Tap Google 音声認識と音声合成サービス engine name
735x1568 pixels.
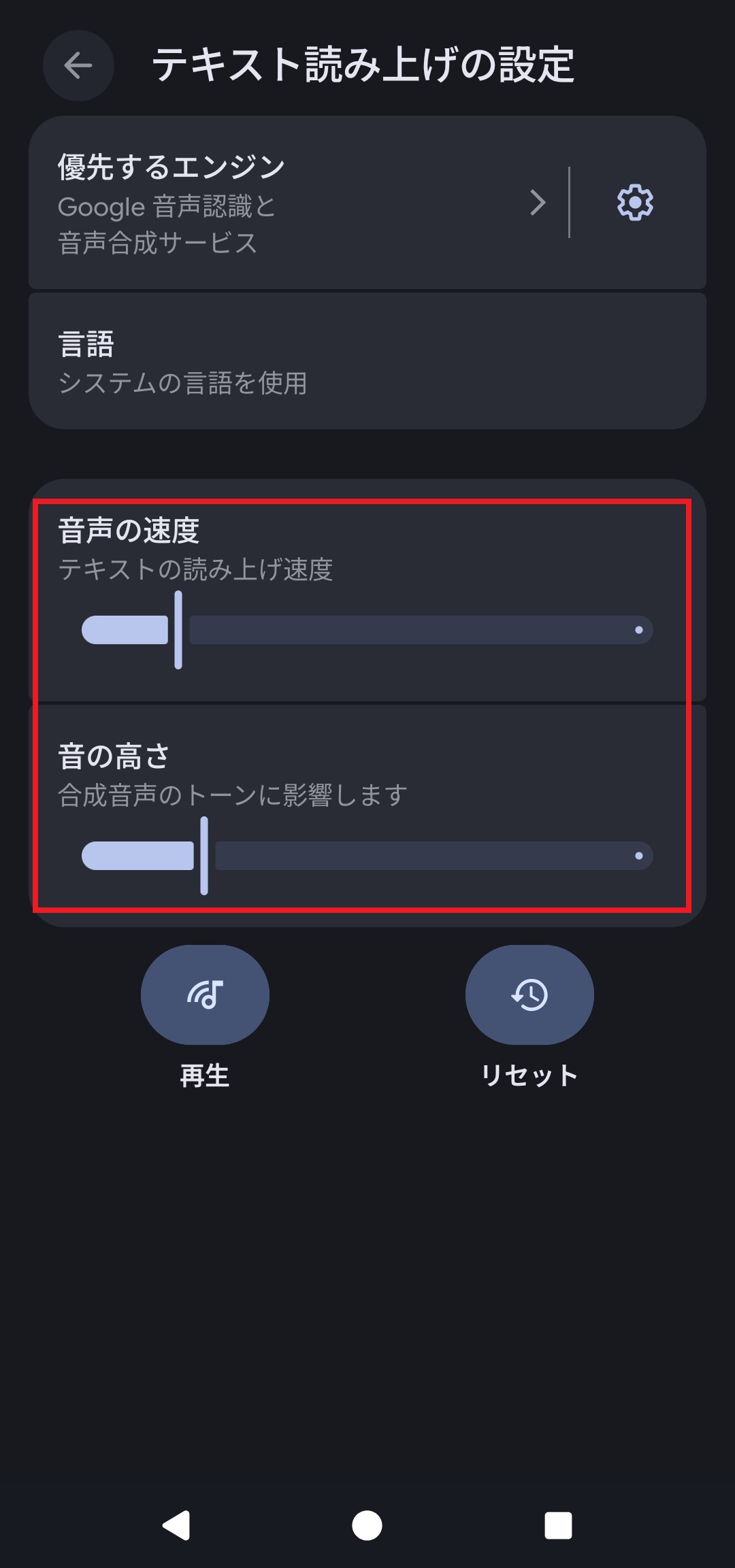click(167, 224)
